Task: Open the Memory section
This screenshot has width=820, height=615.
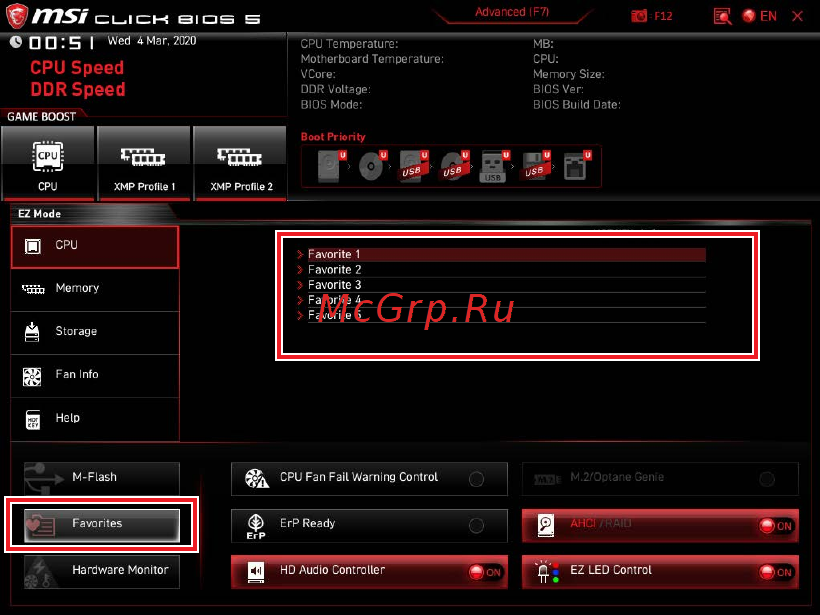Action: [x=95, y=290]
